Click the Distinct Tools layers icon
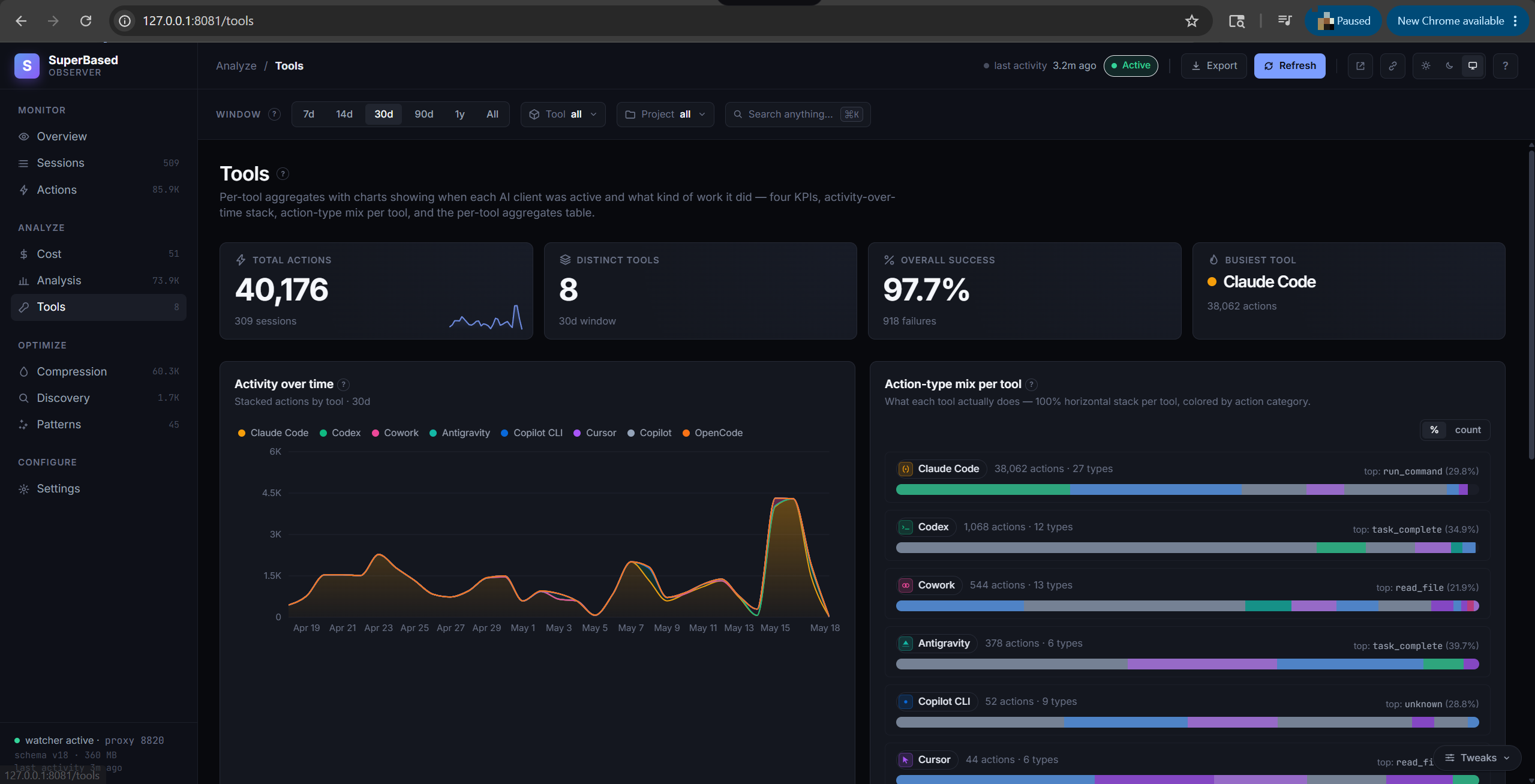Viewport: 1535px width, 784px height. [x=565, y=260]
